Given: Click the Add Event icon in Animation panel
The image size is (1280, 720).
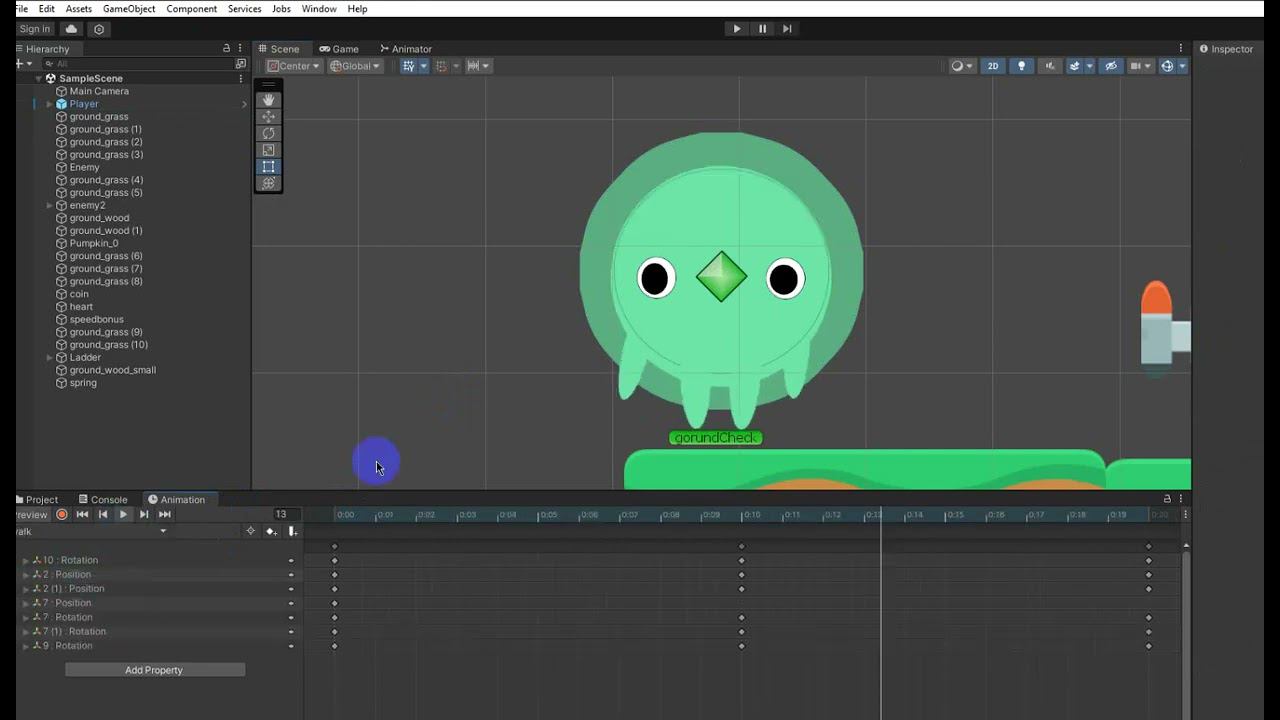Looking at the screenshot, I should [292, 531].
